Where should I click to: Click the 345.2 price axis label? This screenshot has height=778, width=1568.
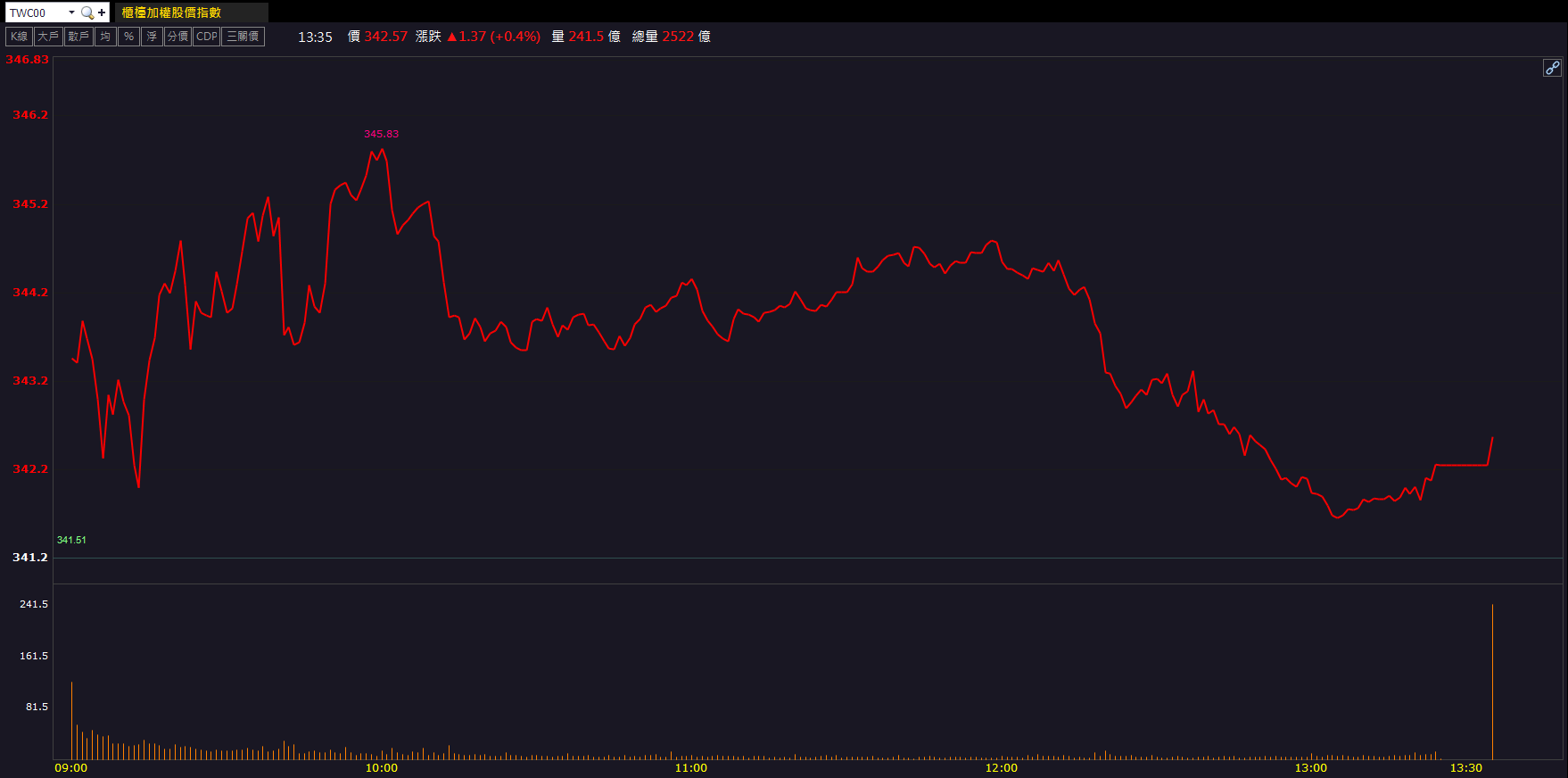30,204
